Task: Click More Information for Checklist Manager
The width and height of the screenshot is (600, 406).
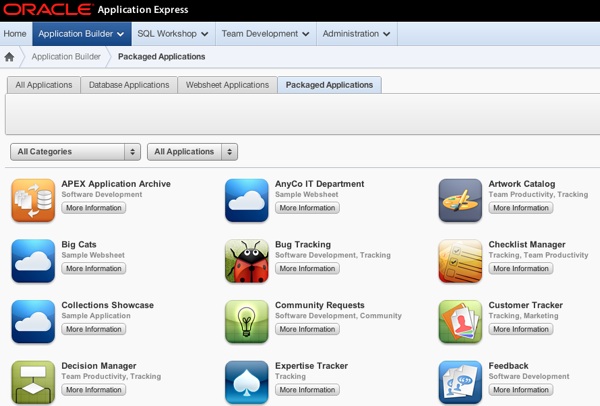Action: (x=521, y=269)
